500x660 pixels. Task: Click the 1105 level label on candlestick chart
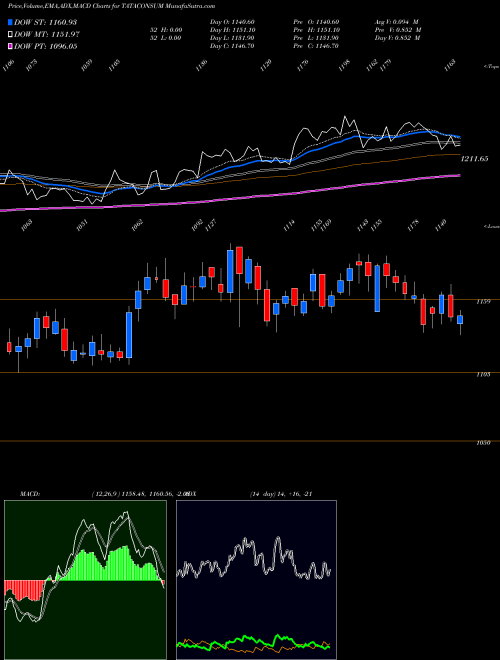[x=483, y=374]
